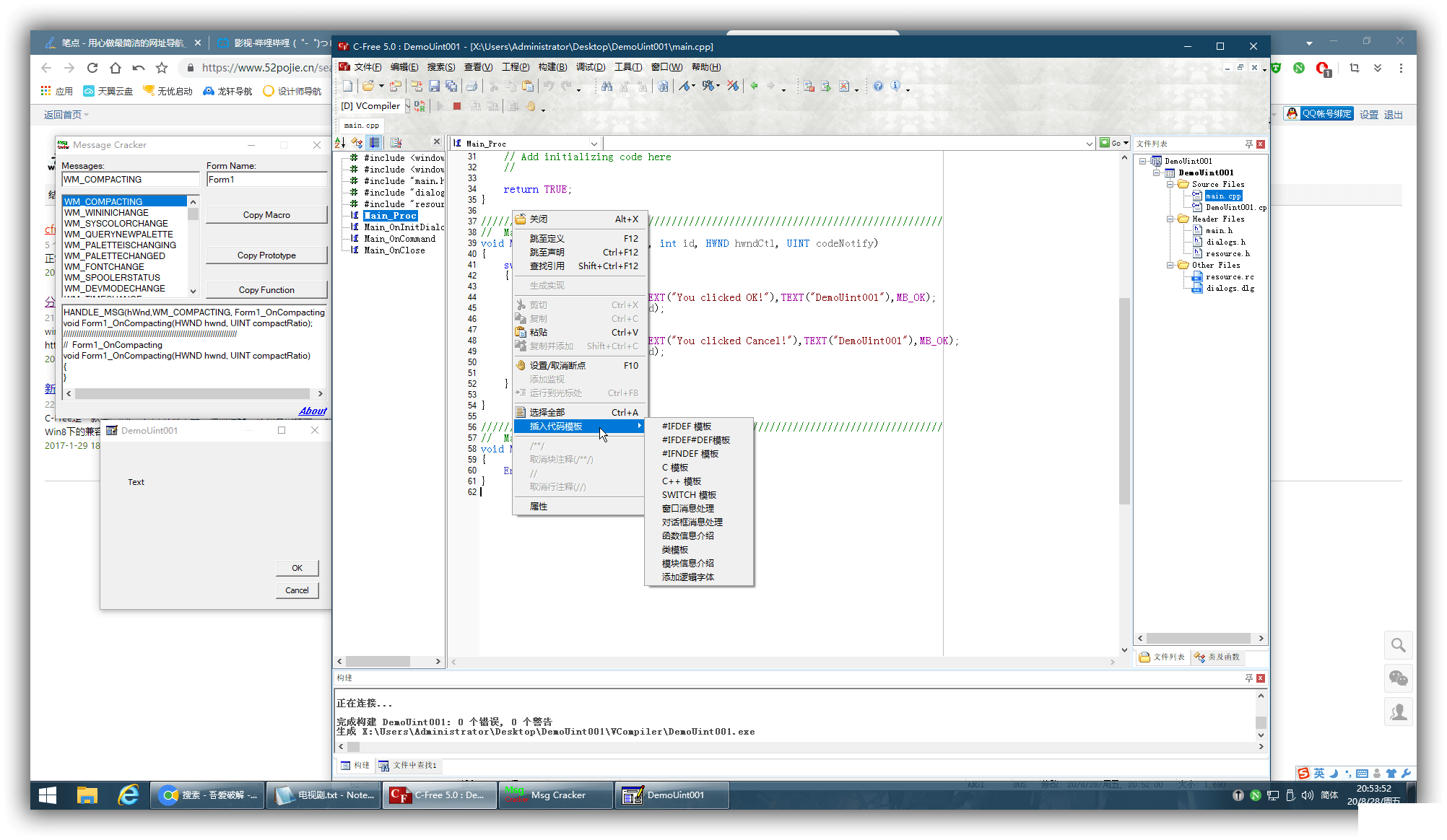Click the Chrome reload icon

pyautogui.click(x=92, y=68)
